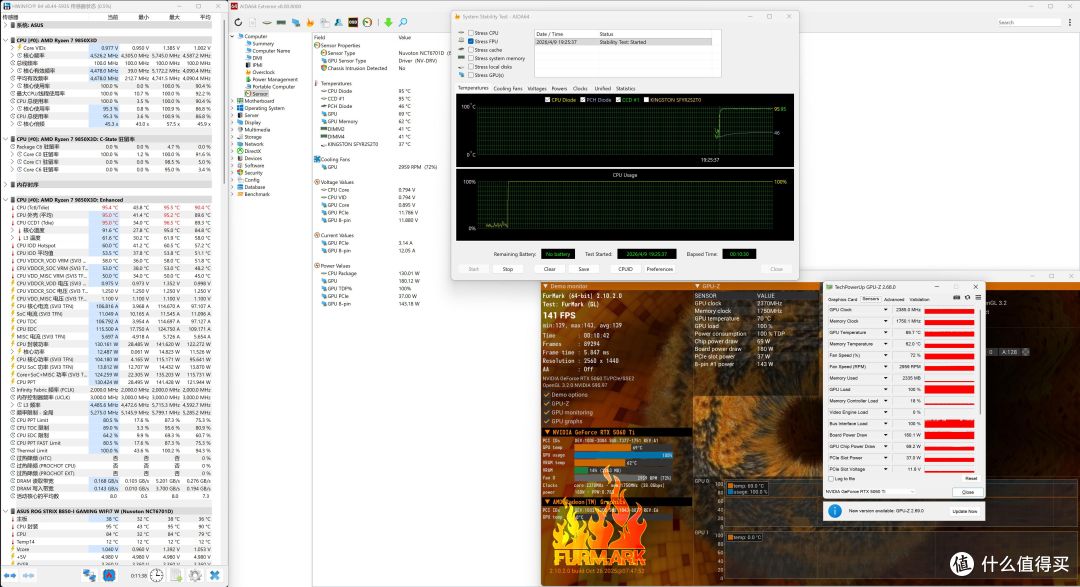Click the Update Now button in GPU-Z
Image resolution: width=1080 pixels, height=587 pixels.
(964, 511)
